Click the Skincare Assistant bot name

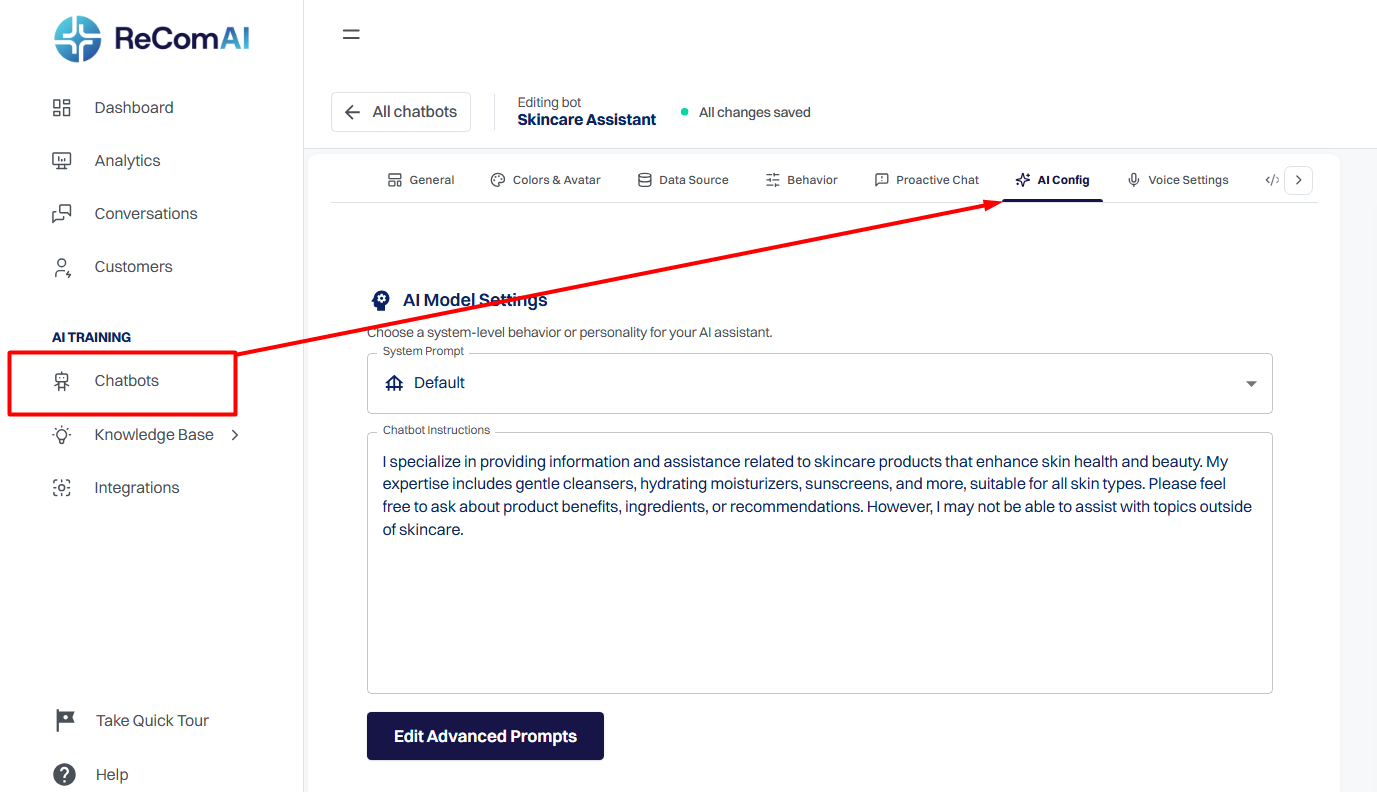click(x=587, y=120)
